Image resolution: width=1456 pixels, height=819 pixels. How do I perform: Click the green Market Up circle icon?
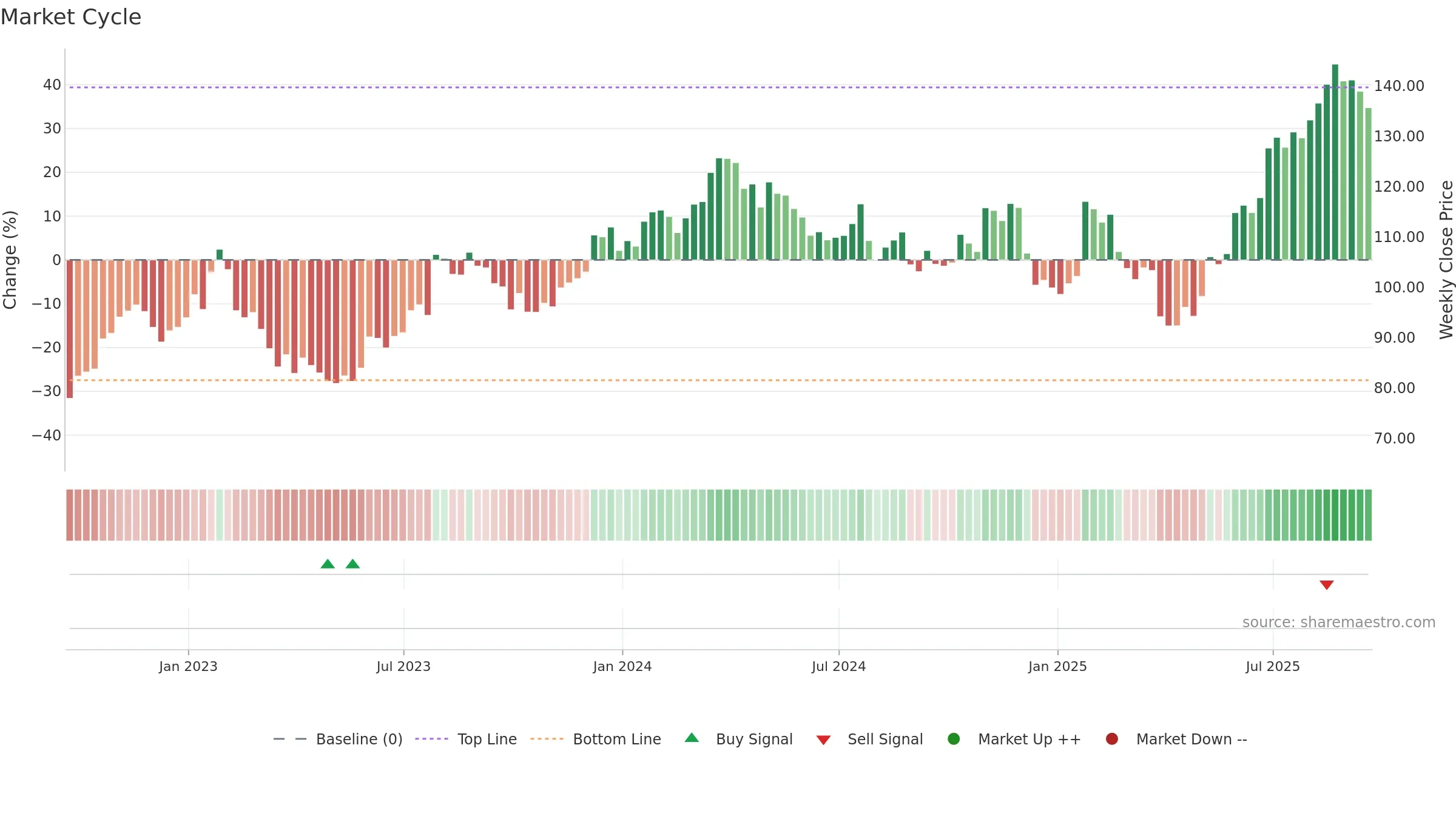tap(954, 739)
